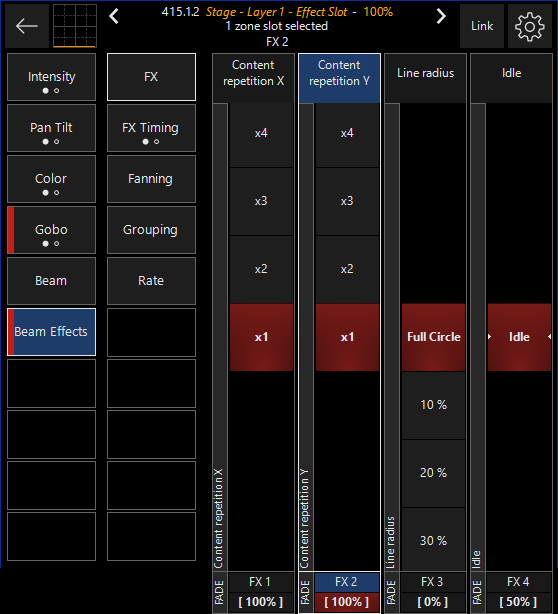
Task: Click the FX 2 100% value field
Action: click(x=347, y=602)
